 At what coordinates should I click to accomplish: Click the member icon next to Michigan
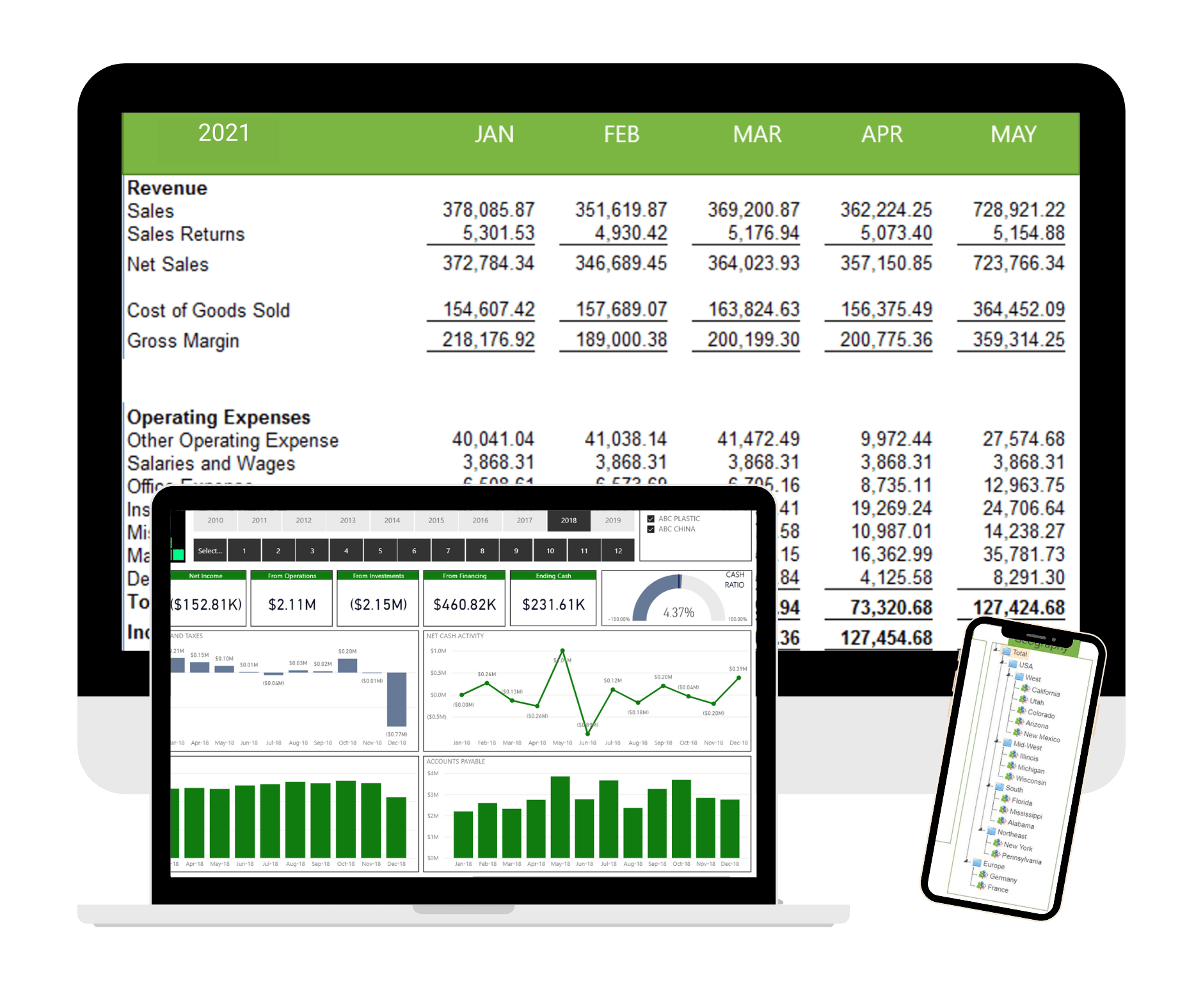(x=1012, y=766)
